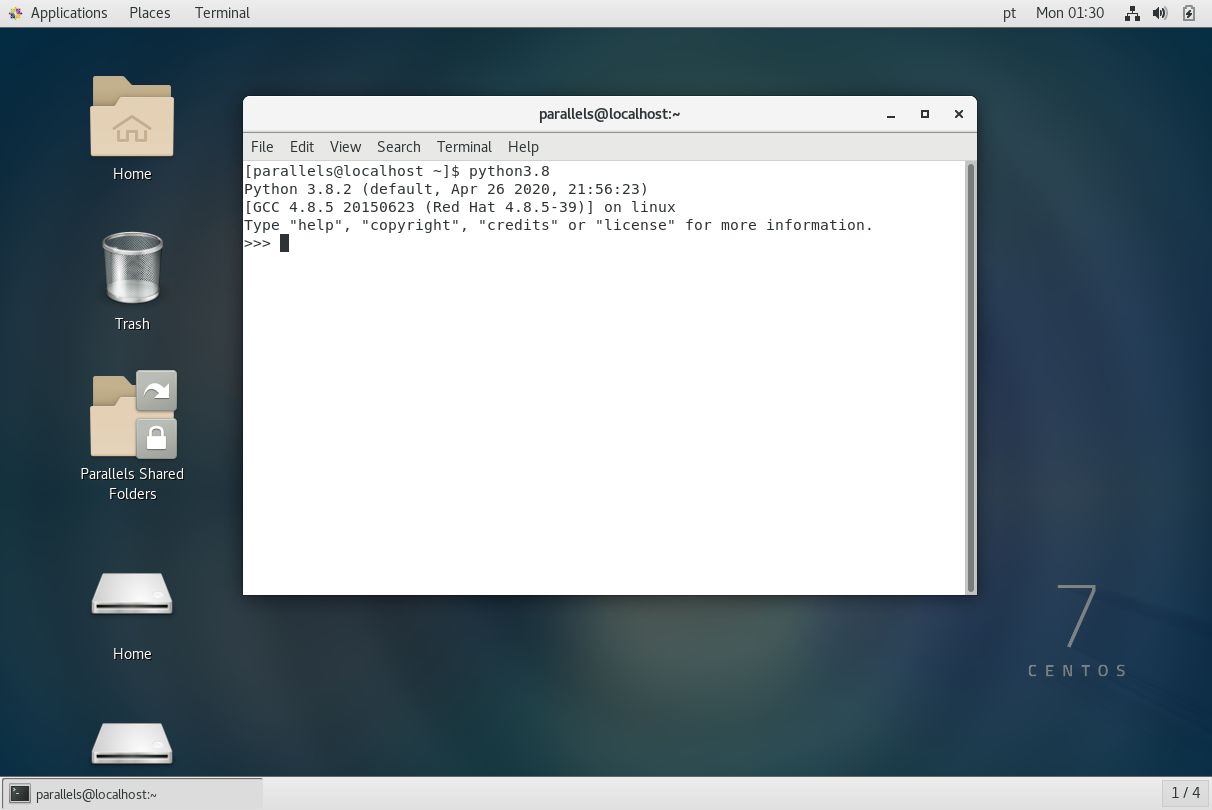Click the Edit menu label
Screen dimensions: 1212x810
pyautogui.click(x=301, y=146)
